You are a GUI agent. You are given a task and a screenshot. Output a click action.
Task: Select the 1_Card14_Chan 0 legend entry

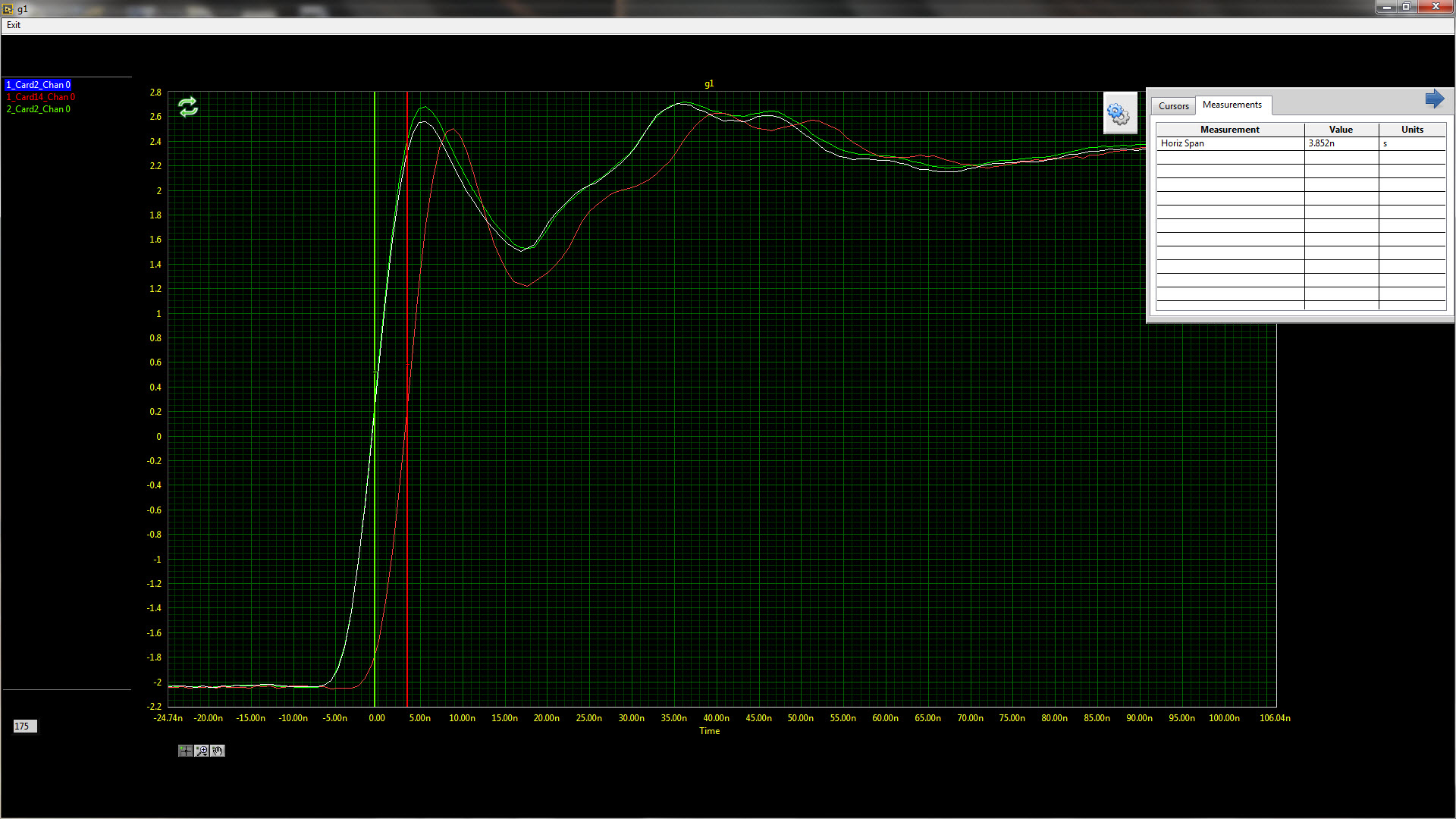point(41,97)
